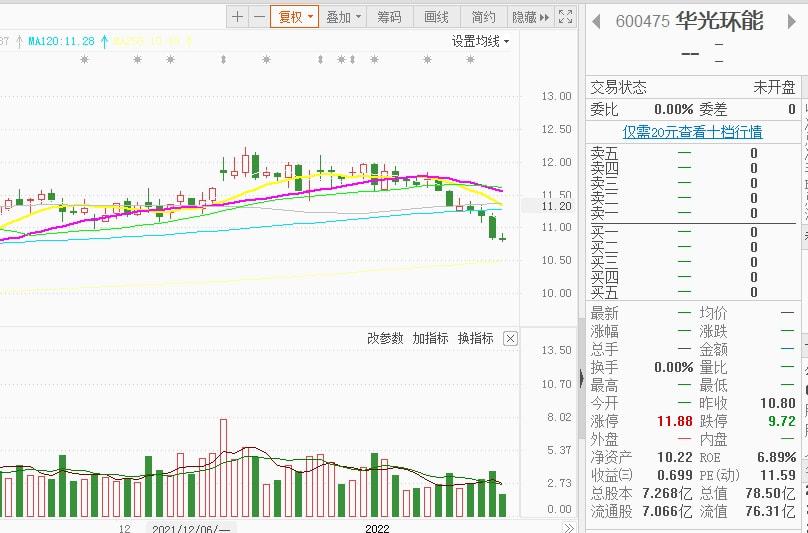Viewport: 808px width, 533px height.
Task: Click 改参数 to edit indicator parameters
Action: click(385, 339)
